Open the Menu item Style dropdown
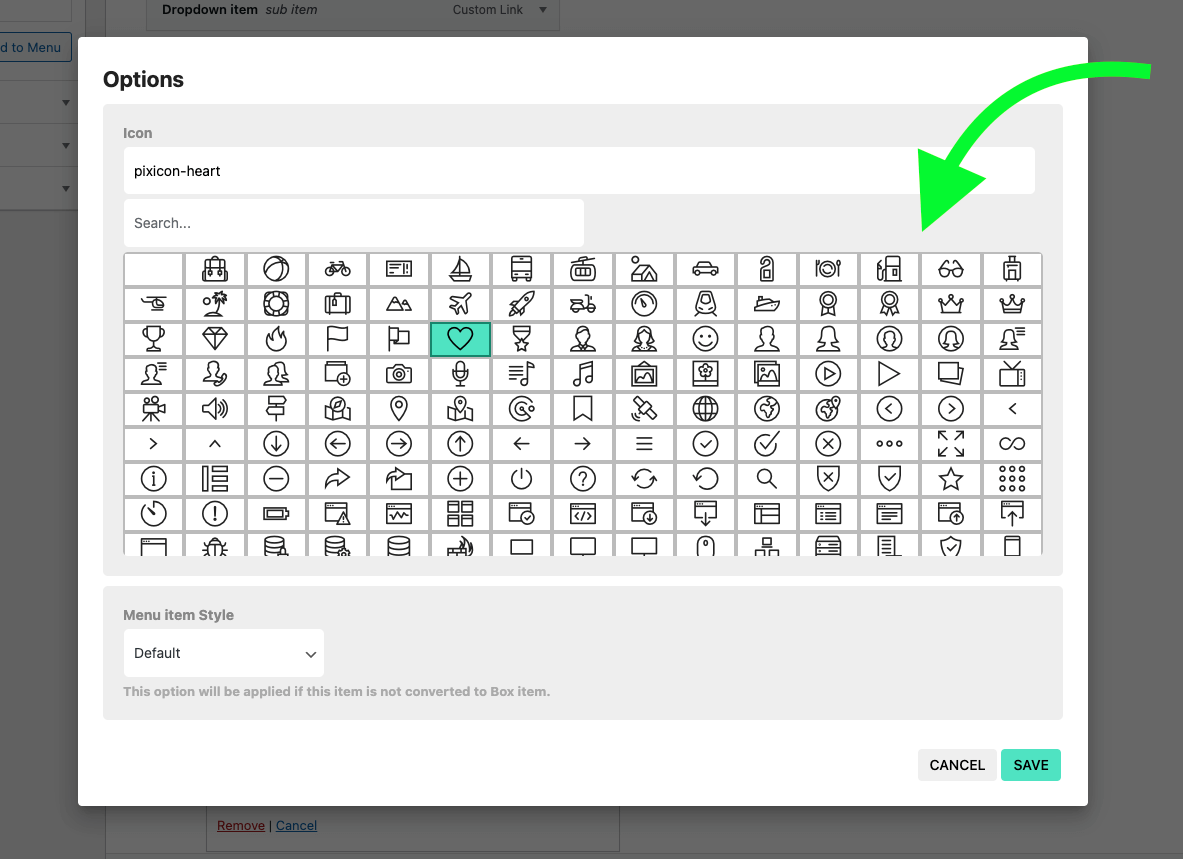 tap(223, 653)
